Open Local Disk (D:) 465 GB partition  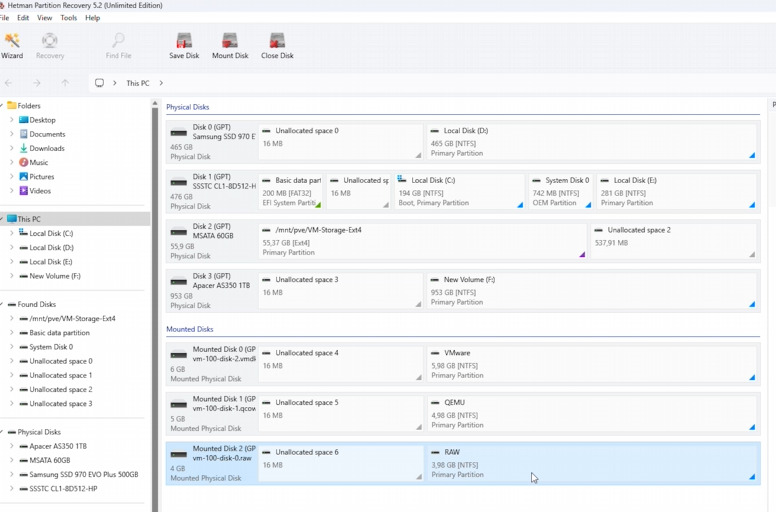592,142
